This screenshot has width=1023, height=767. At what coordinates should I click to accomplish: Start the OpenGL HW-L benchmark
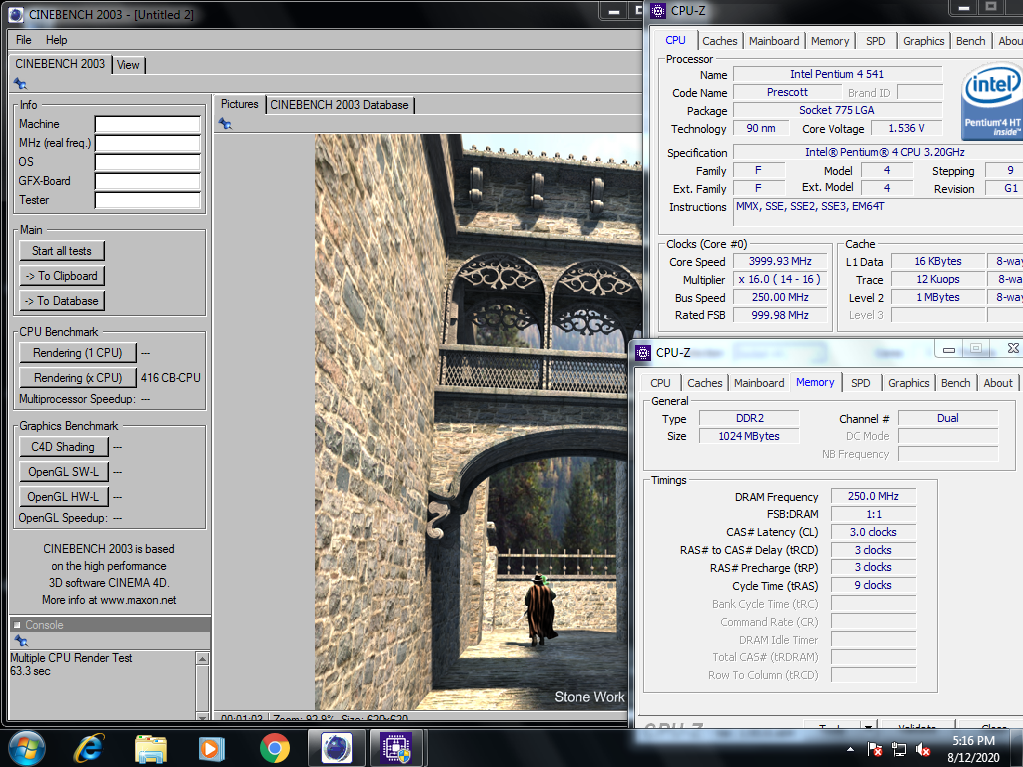pos(63,496)
